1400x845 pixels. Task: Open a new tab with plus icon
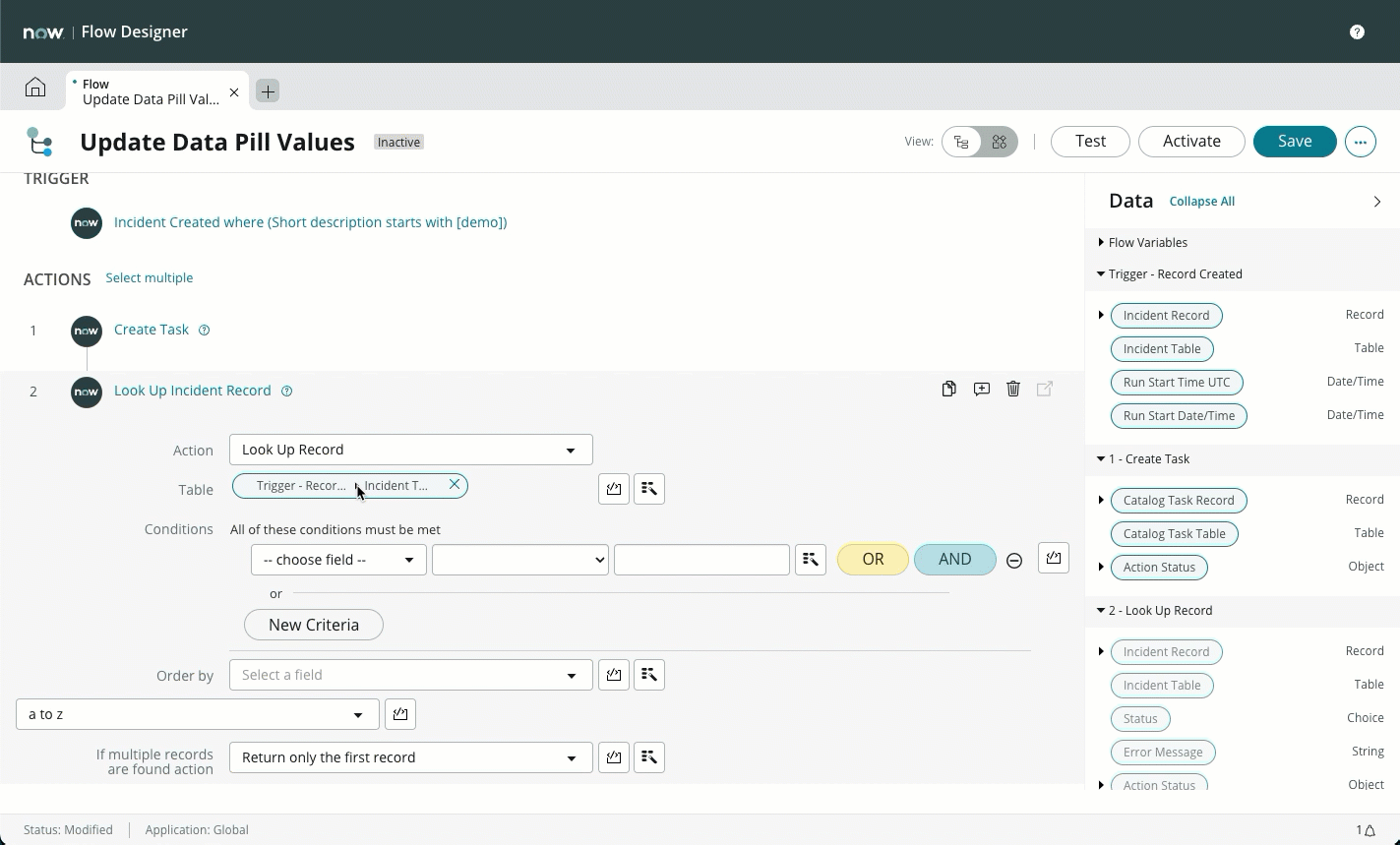[x=268, y=91]
